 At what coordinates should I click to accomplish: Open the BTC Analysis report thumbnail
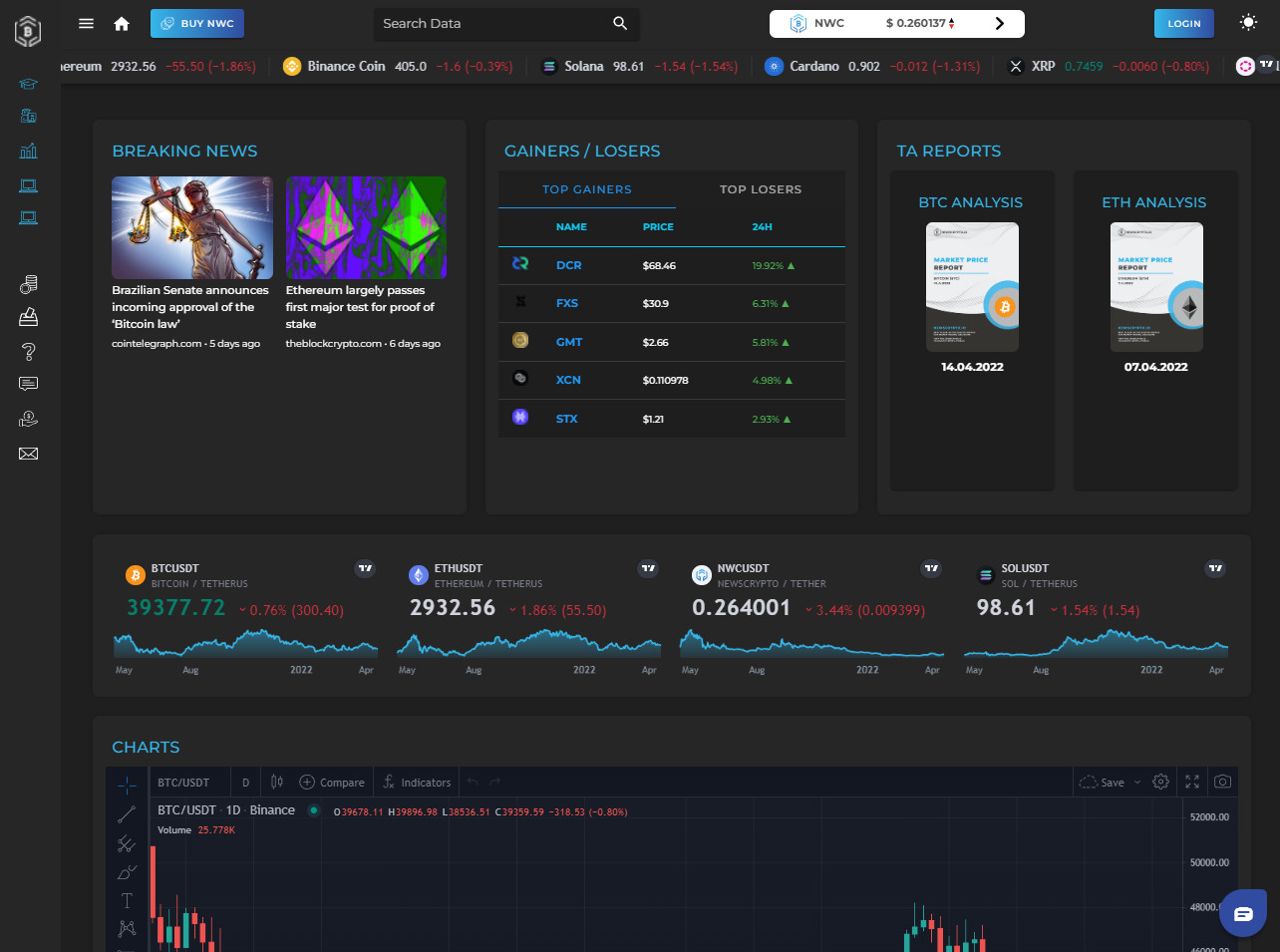coord(972,287)
